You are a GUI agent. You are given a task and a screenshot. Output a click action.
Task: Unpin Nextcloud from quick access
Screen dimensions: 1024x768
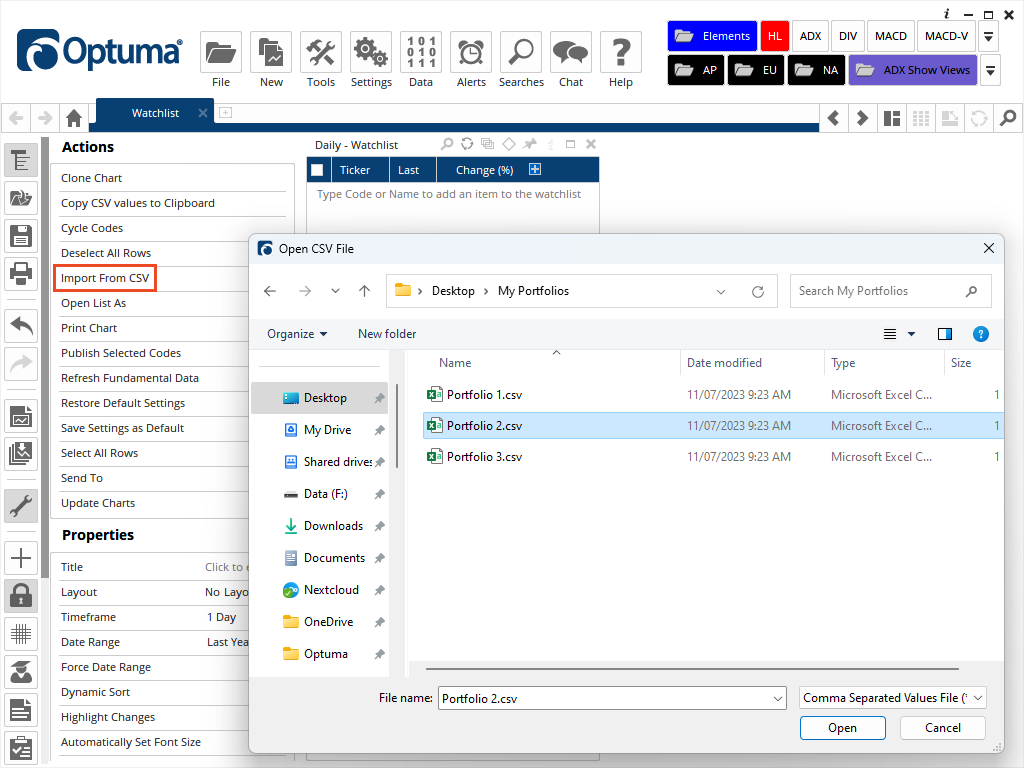(379, 590)
